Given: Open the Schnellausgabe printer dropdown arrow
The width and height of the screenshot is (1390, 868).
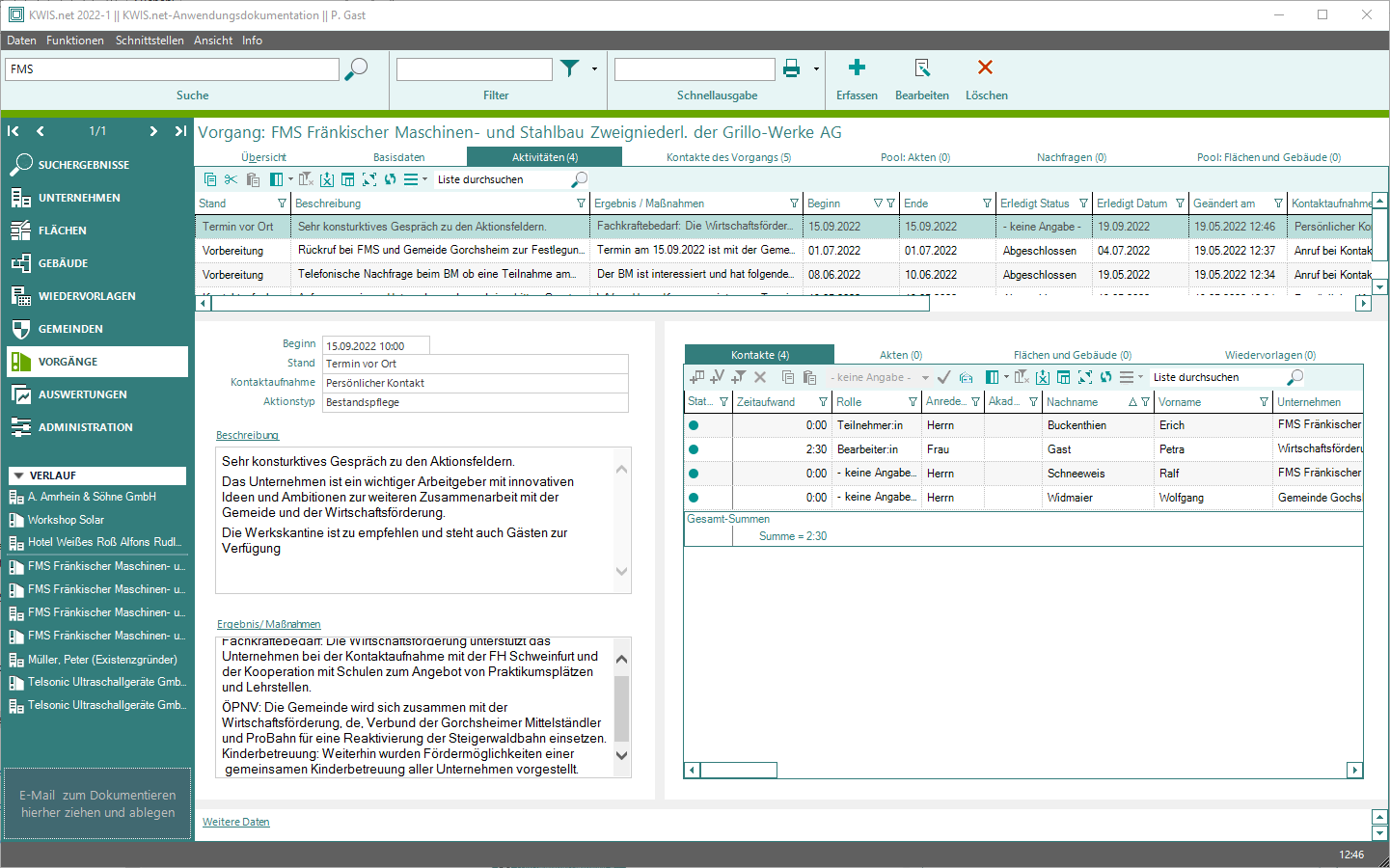Looking at the screenshot, I should (x=816, y=68).
